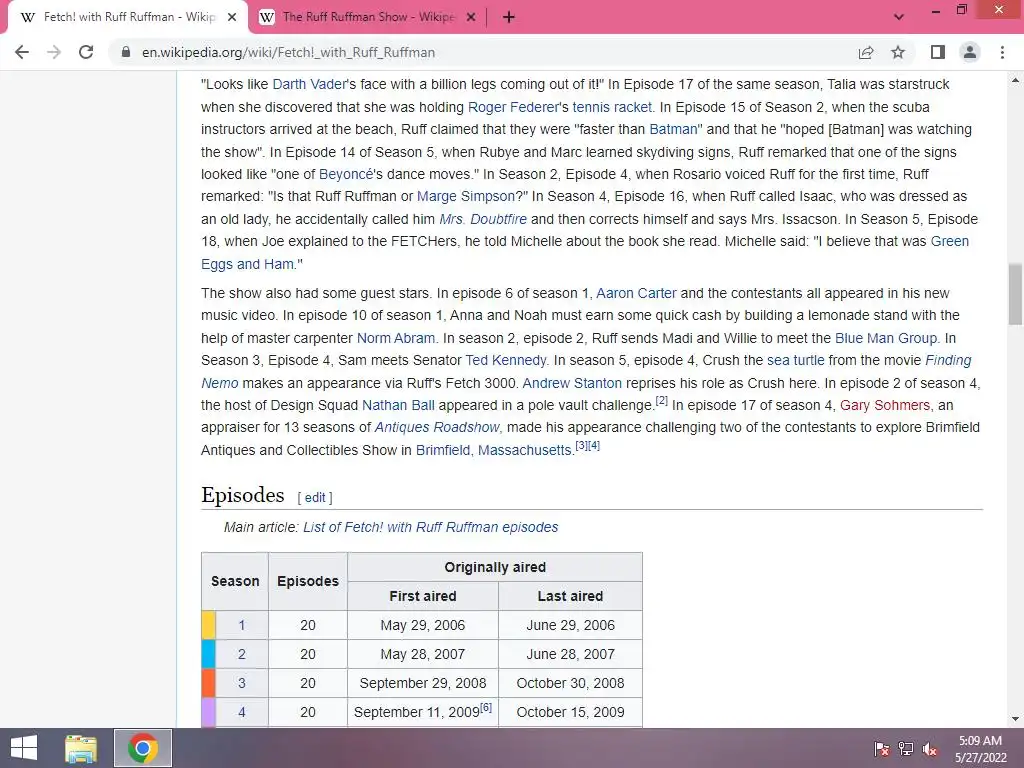The width and height of the screenshot is (1024, 768).
Task: Open the Chrome profile avatar
Action: coord(970,52)
